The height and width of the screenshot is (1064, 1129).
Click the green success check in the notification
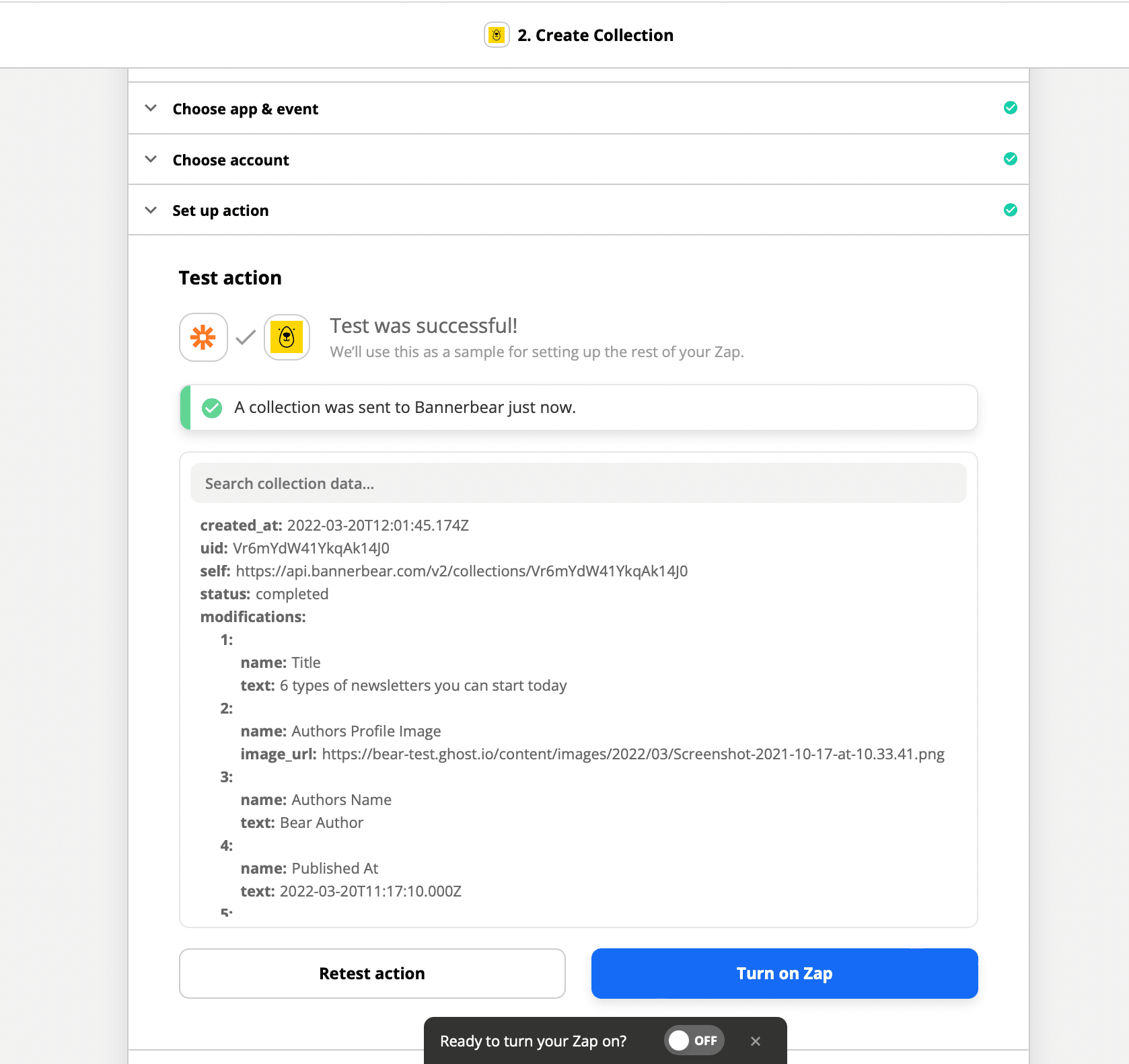[x=212, y=408]
